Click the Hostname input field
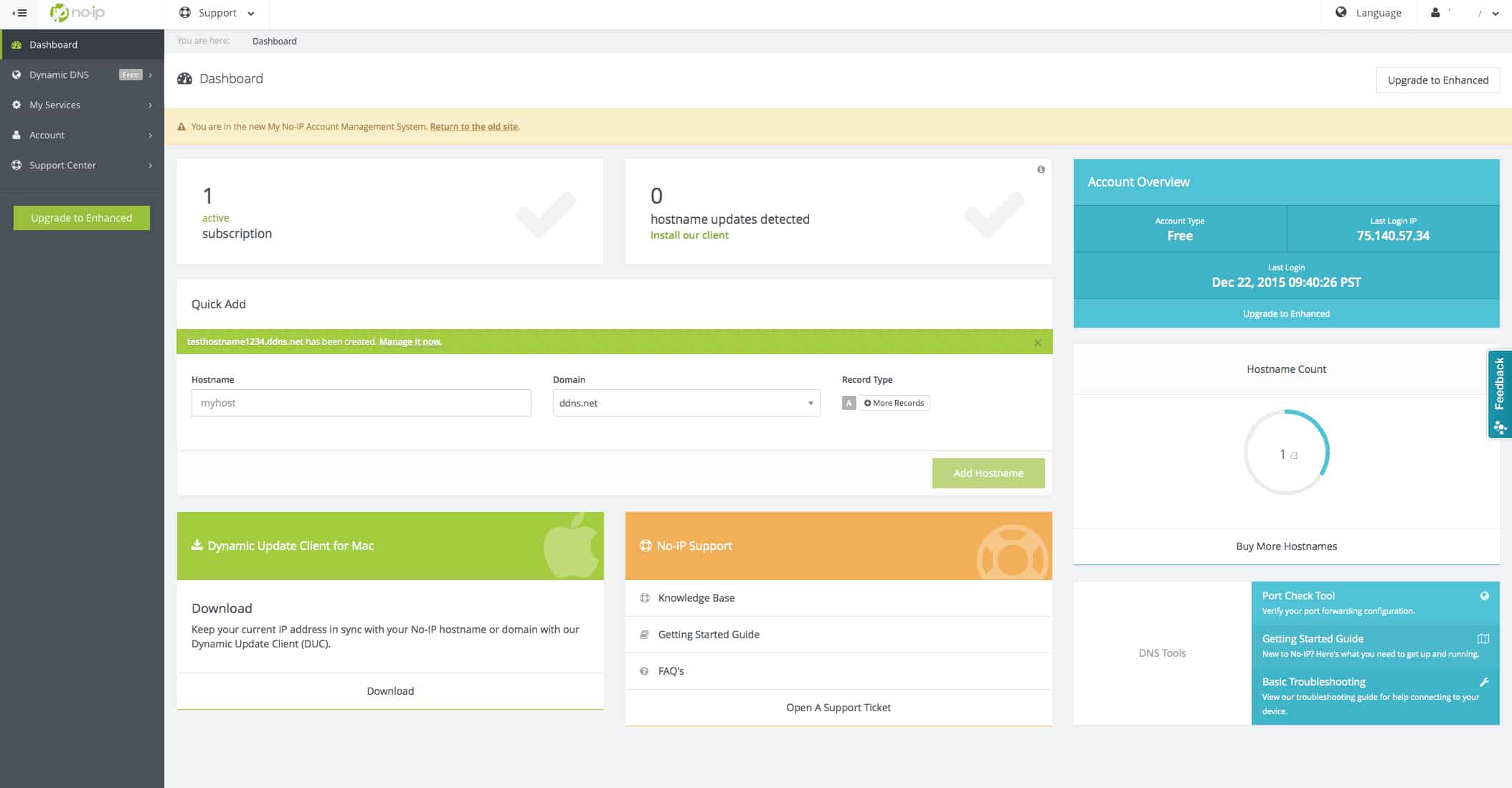 [362, 403]
